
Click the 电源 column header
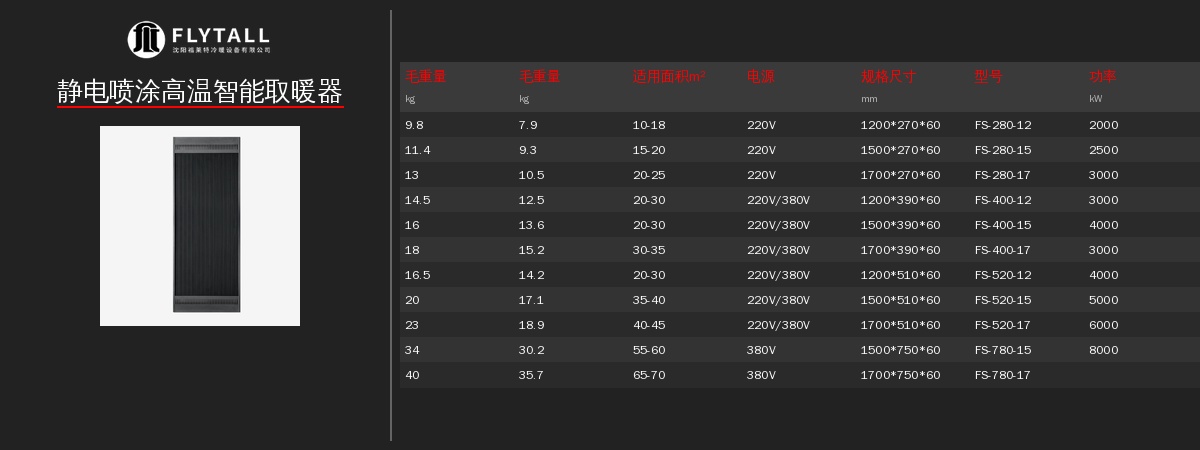pos(760,76)
